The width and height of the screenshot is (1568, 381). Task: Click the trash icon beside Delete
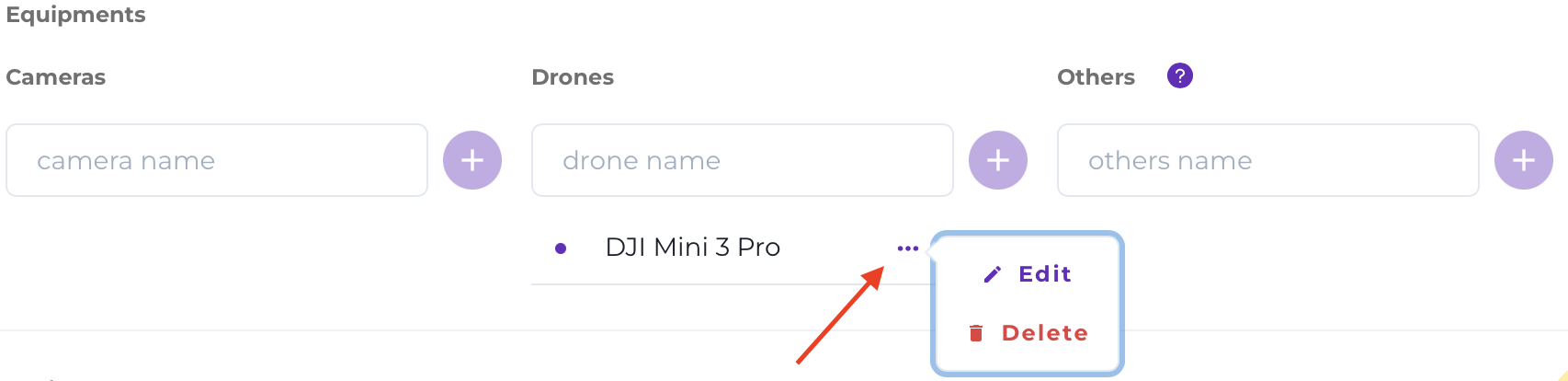976,333
